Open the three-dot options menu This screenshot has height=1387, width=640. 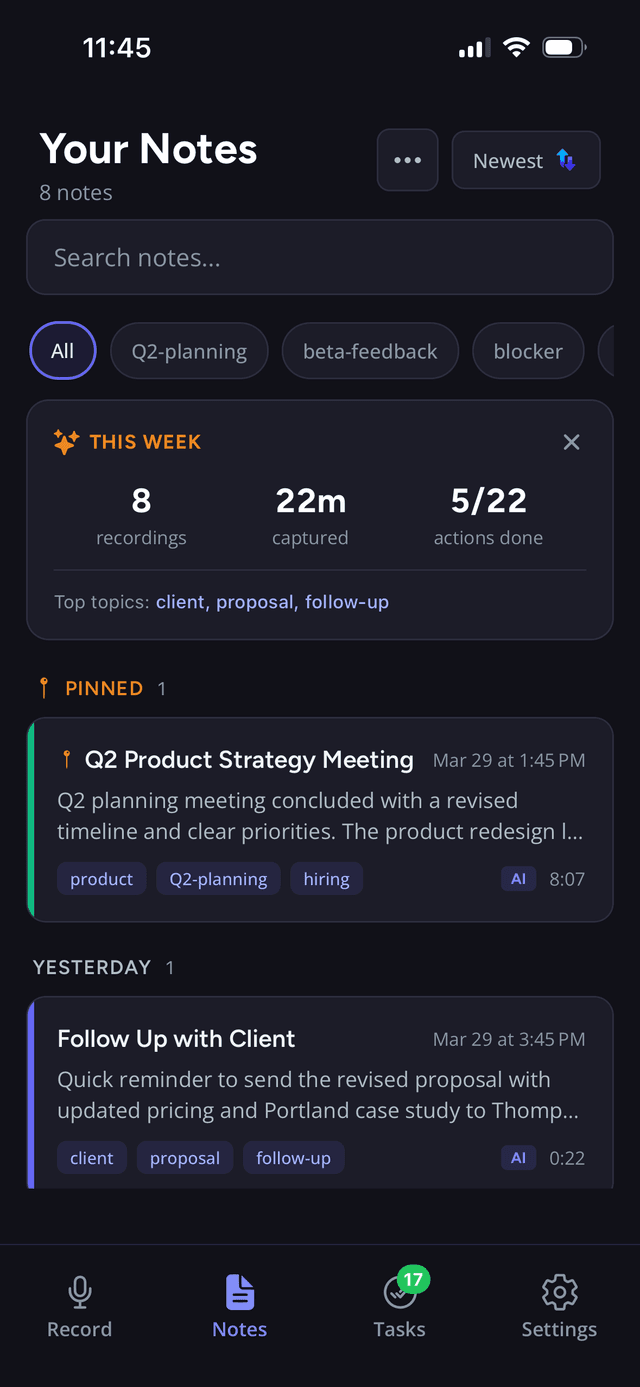pos(407,160)
